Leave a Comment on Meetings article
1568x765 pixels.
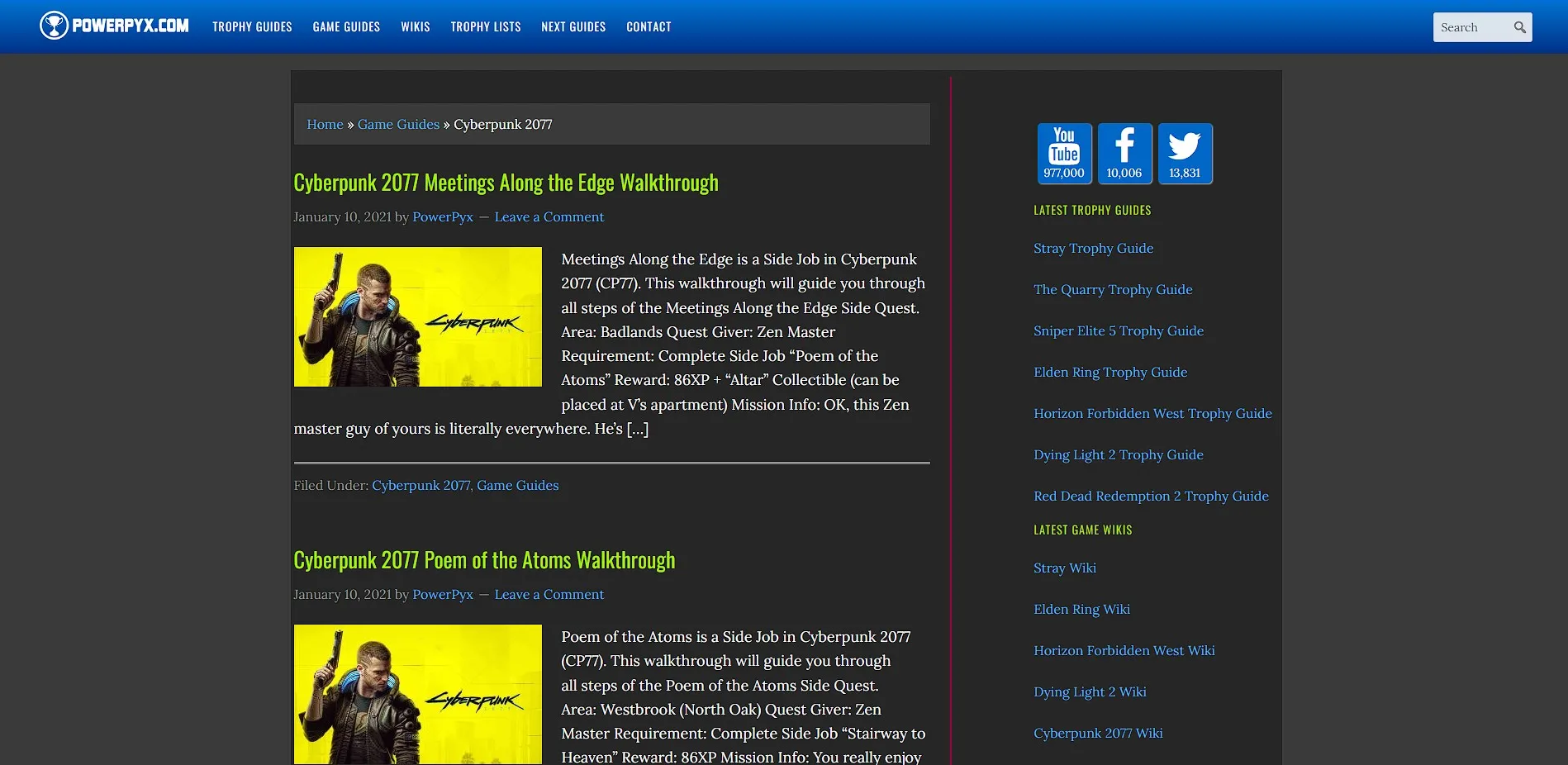(549, 216)
